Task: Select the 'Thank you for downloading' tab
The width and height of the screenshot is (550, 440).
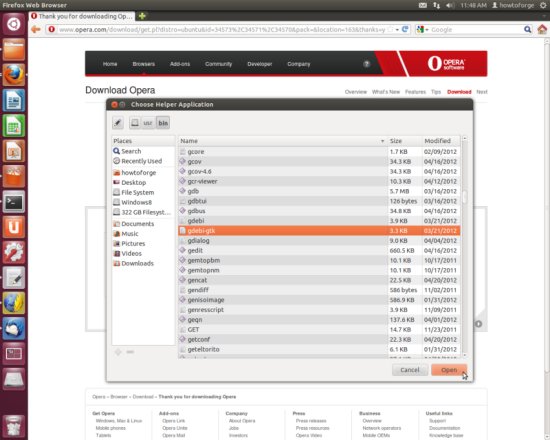Action: point(82,16)
